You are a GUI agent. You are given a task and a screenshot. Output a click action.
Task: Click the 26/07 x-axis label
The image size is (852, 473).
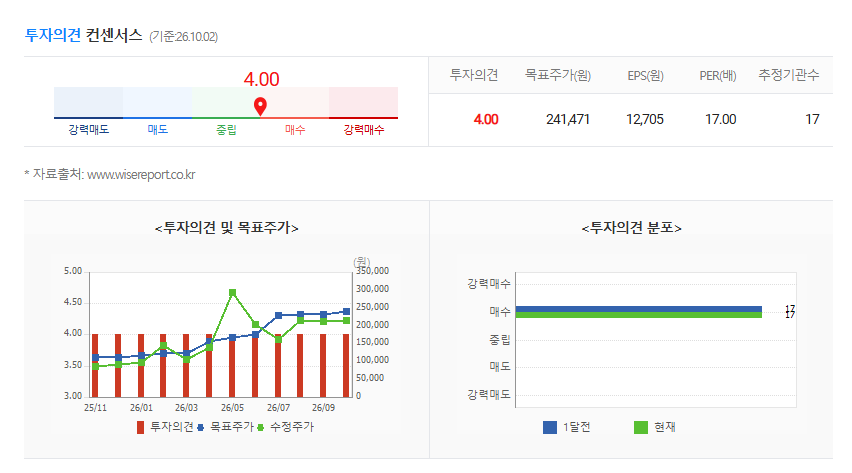[x=278, y=408]
